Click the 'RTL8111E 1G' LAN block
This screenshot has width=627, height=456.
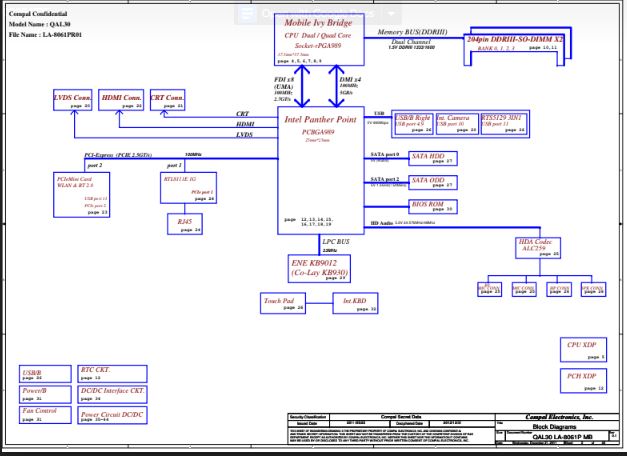(x=188, y=188)
